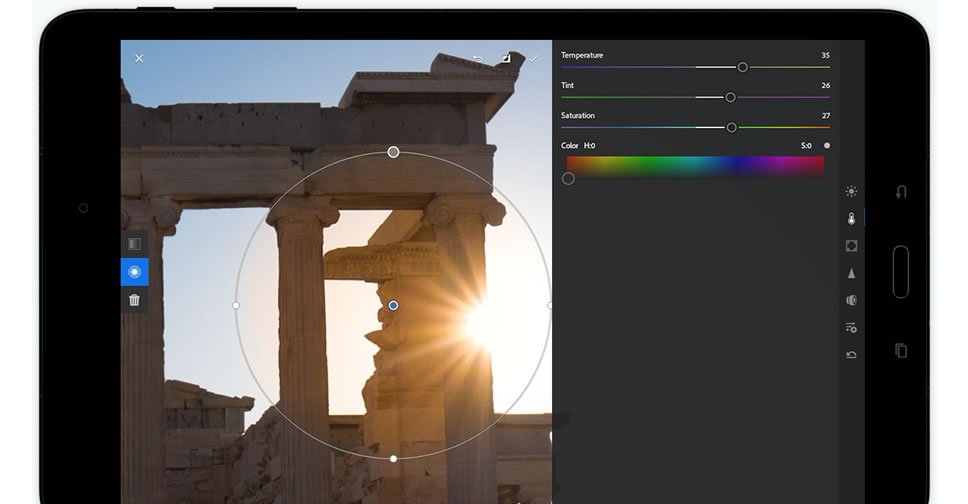Tap the tablet's recent apps button
Viewport: 968px width, 504px height.
[x=901, y=350]
